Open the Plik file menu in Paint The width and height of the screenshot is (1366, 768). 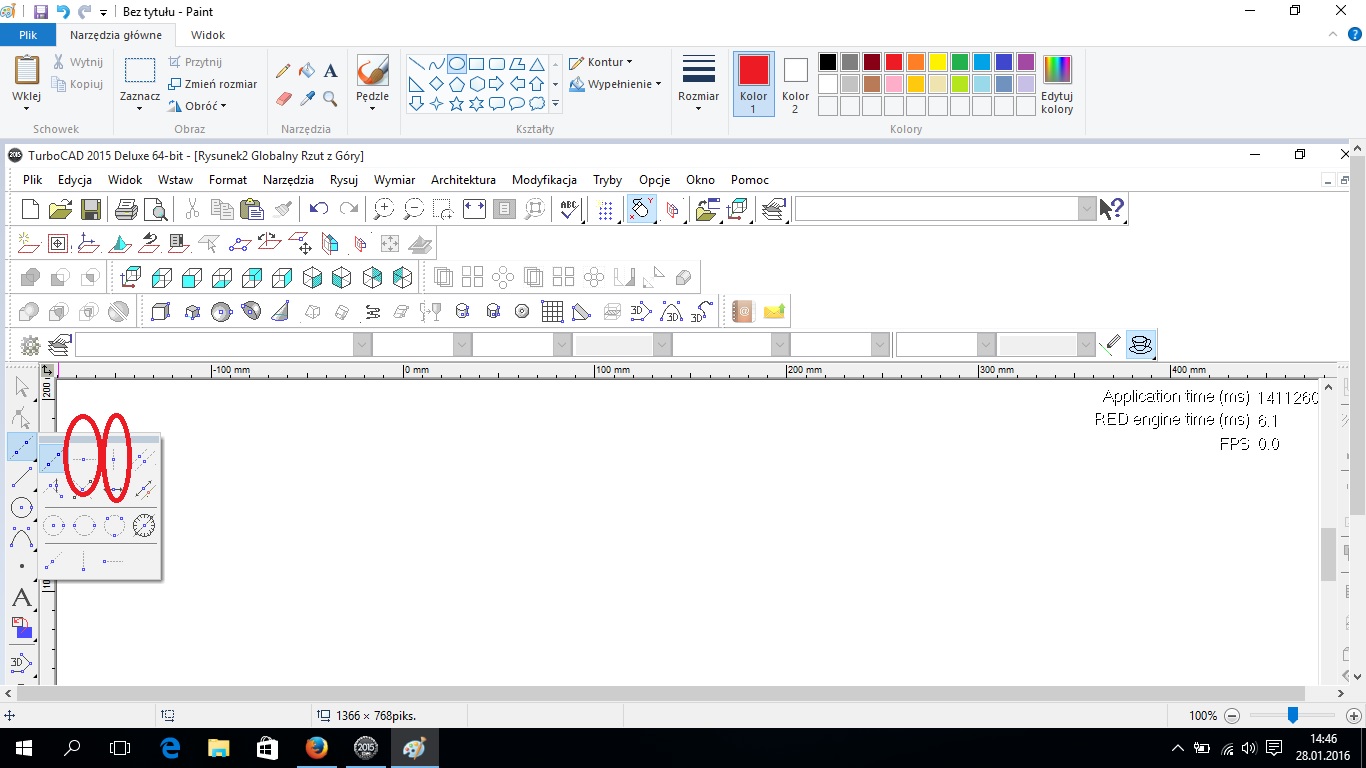click(x=28, y=35)
